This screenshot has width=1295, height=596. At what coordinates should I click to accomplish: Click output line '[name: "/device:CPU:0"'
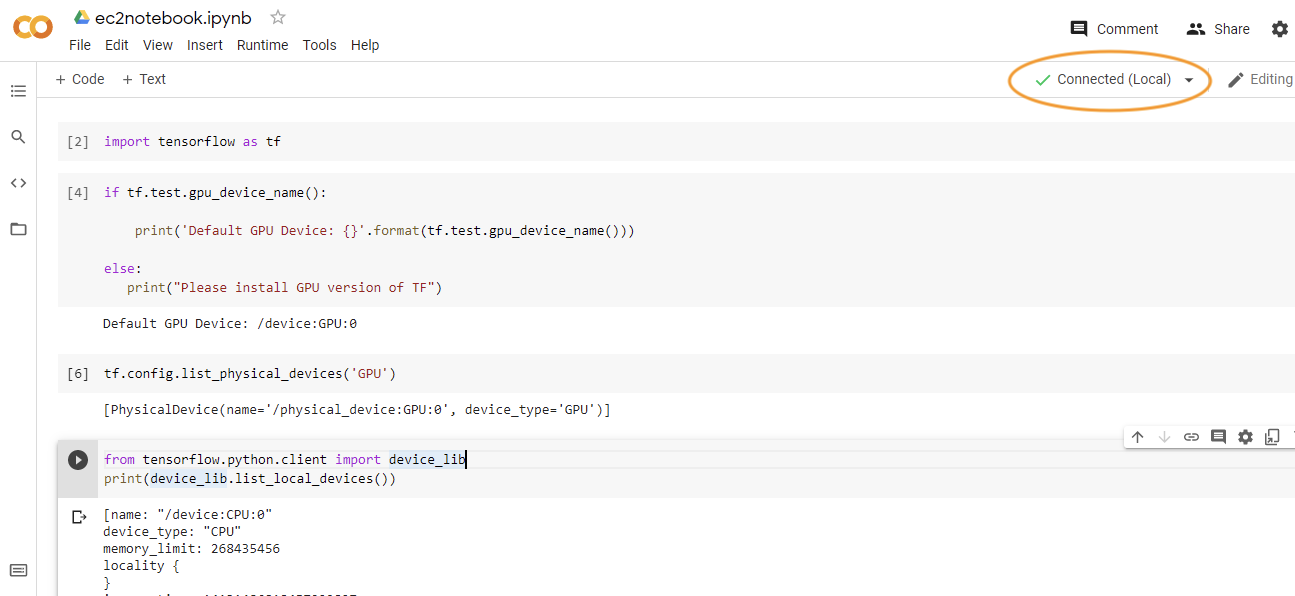187,515
